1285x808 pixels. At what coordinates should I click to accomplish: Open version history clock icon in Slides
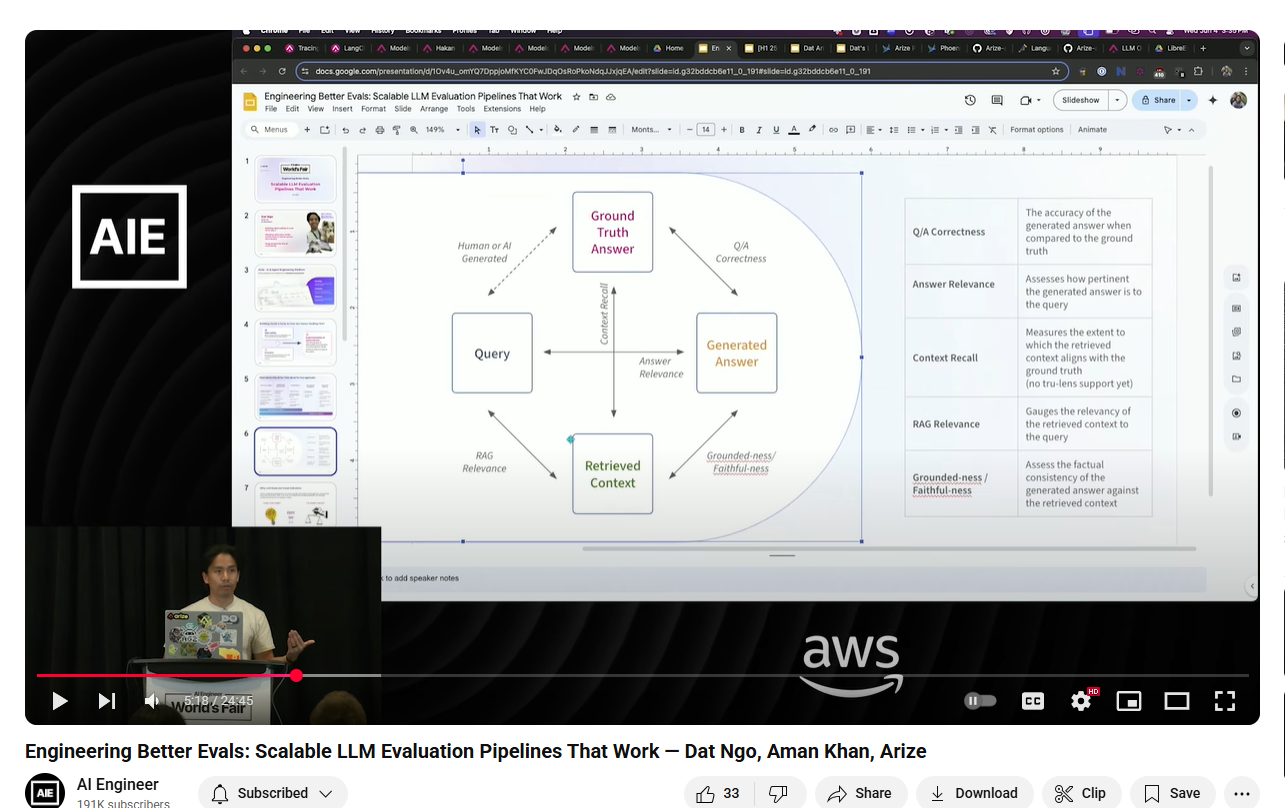click(x=970, y=100)
